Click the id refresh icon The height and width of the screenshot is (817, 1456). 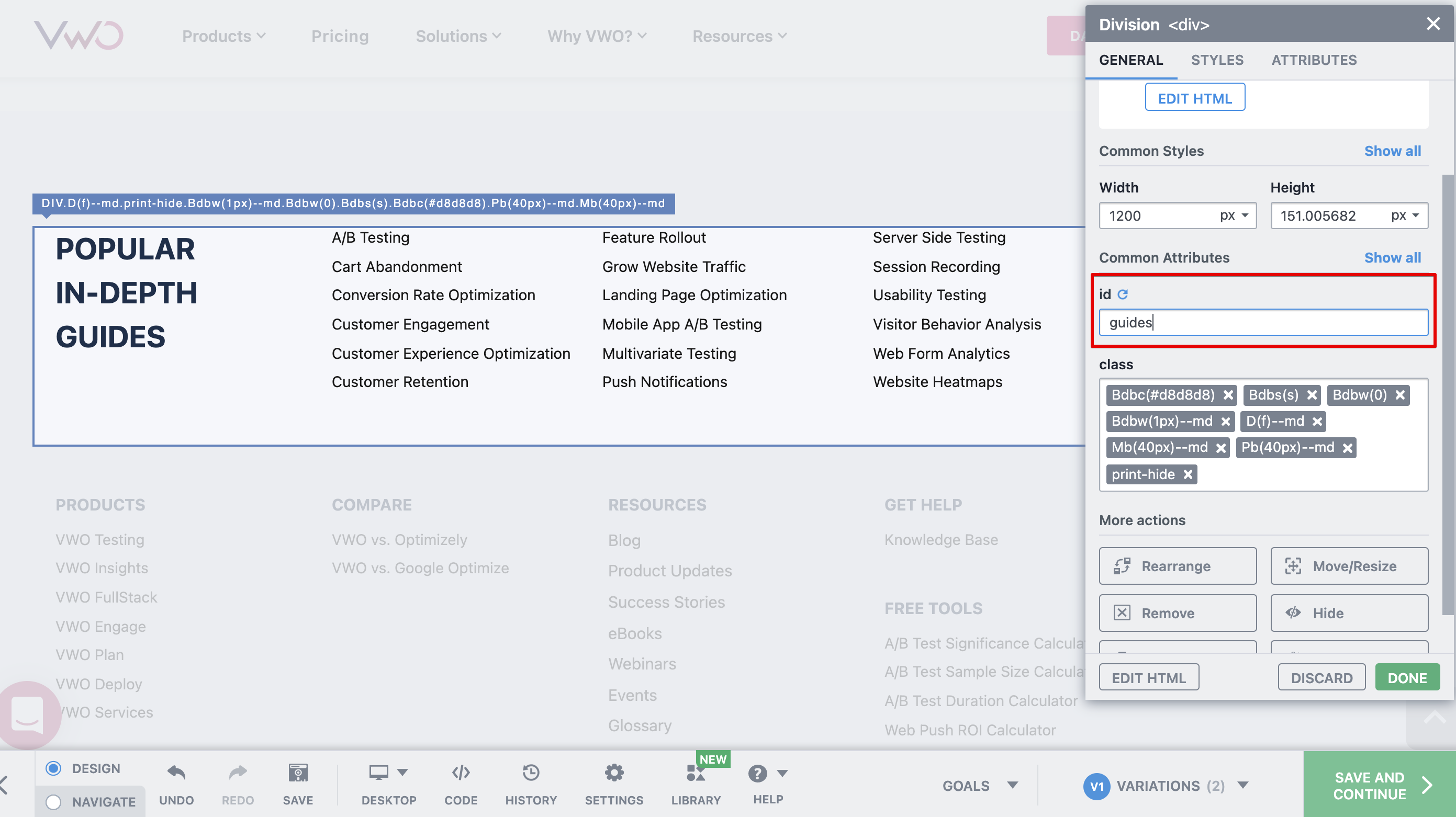tap(1121, 294)
